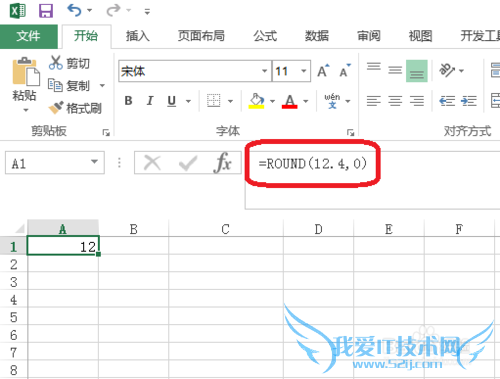Image resolution: width=500 pixels, height=379 pixels.
Task: Open the font size 11 dropdown
Action: [x=304, y=71]
